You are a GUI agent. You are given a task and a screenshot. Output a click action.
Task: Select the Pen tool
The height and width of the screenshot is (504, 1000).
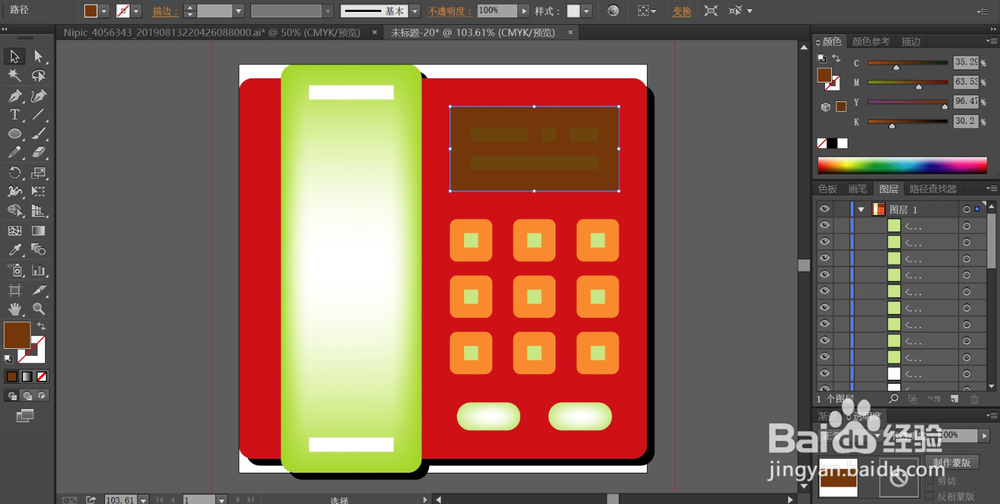tap(15, 96)
